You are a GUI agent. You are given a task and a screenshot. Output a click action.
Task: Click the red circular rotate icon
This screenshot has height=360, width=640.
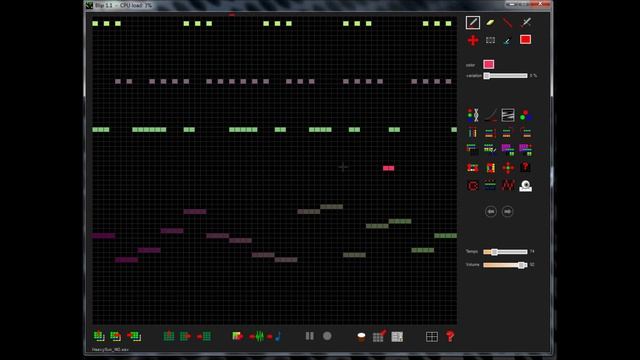click(473, 186)
